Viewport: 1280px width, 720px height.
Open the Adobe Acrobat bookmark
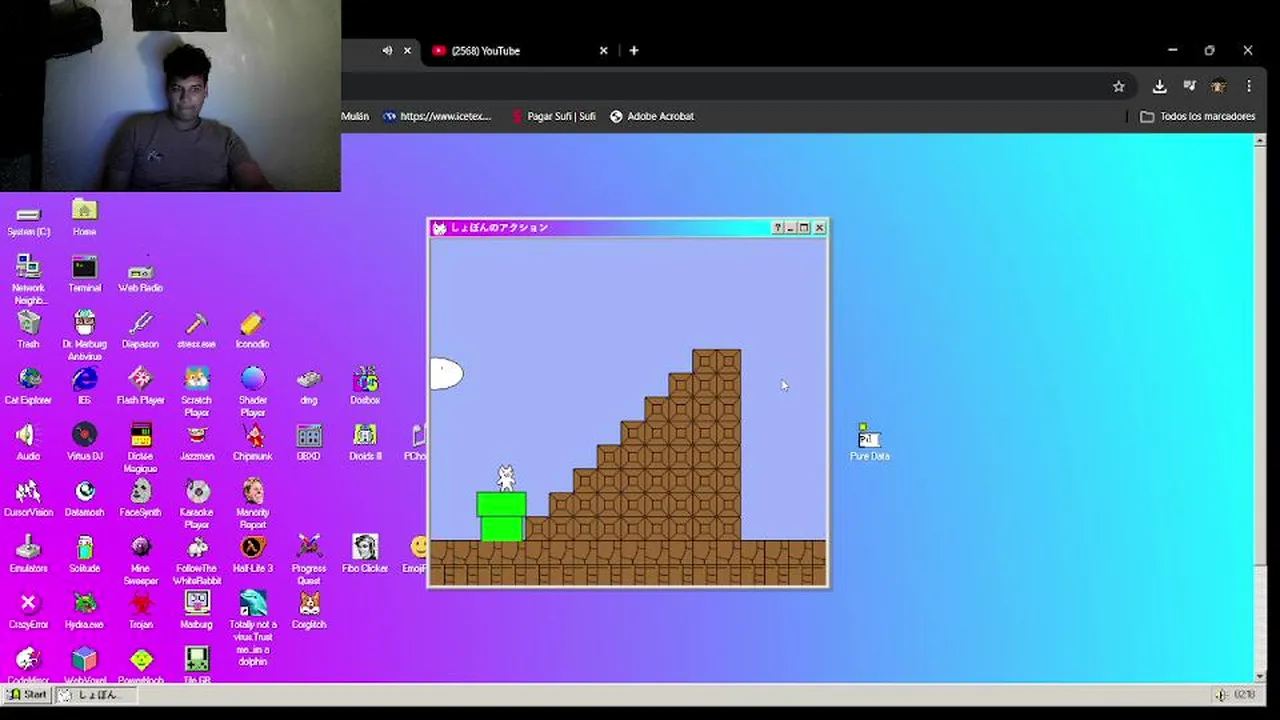652,116
